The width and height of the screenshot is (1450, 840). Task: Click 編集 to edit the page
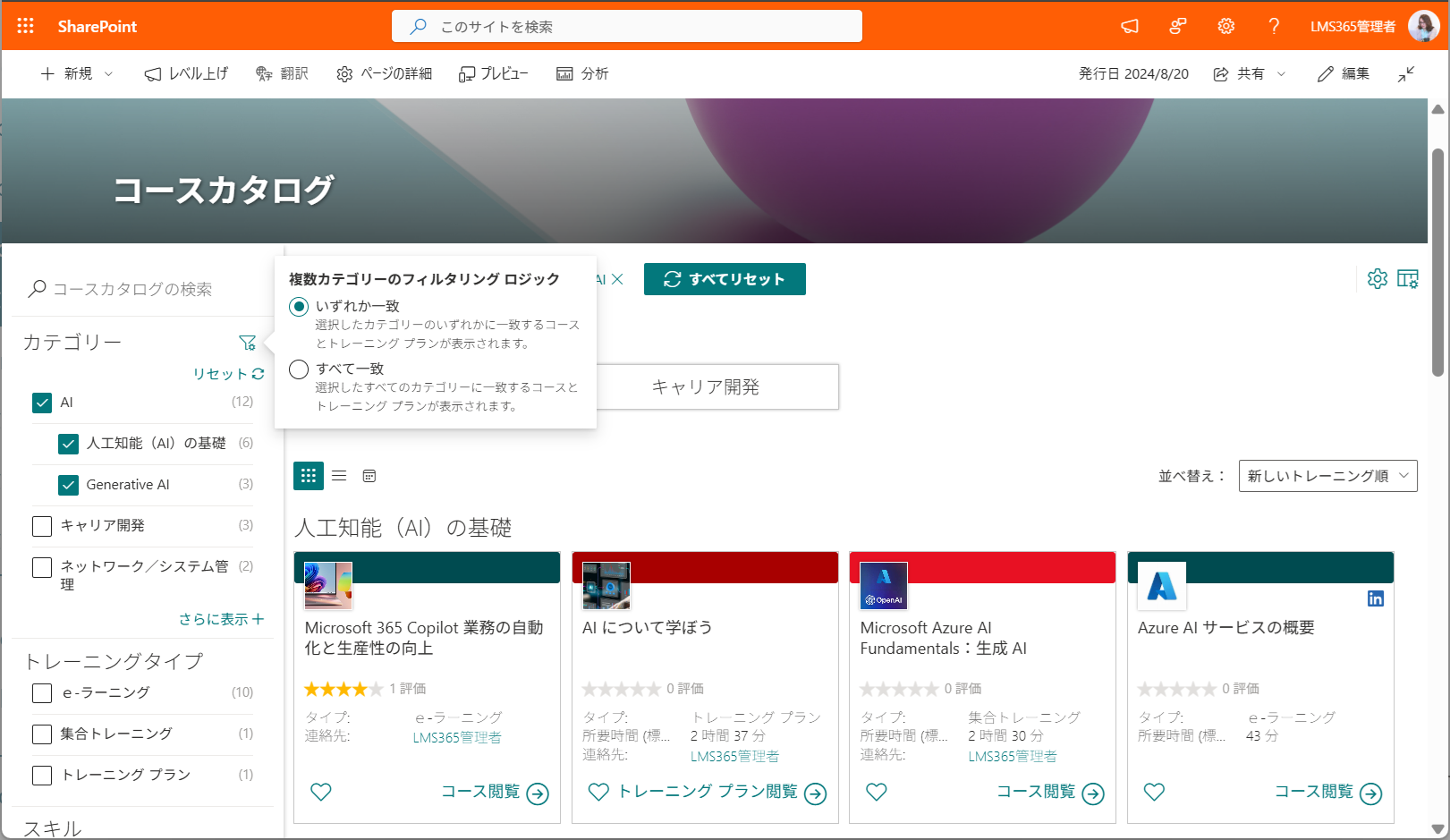[x=1343, y=74]
